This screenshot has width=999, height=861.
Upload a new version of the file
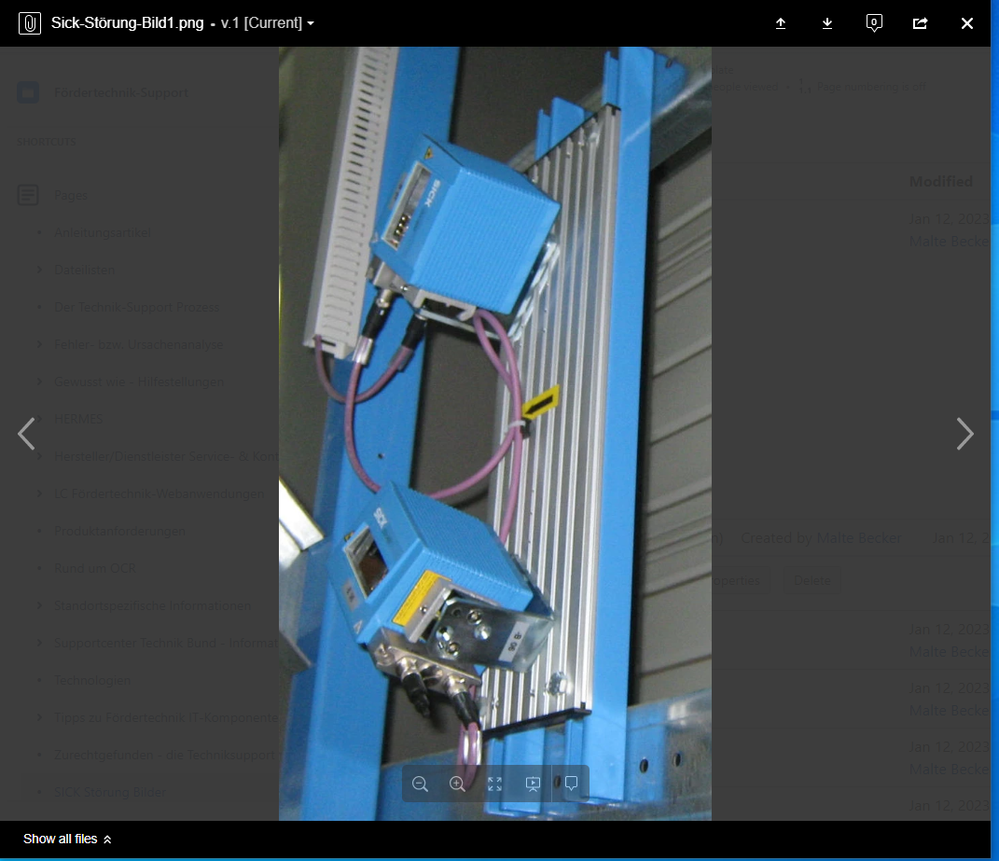pos(780,24)
